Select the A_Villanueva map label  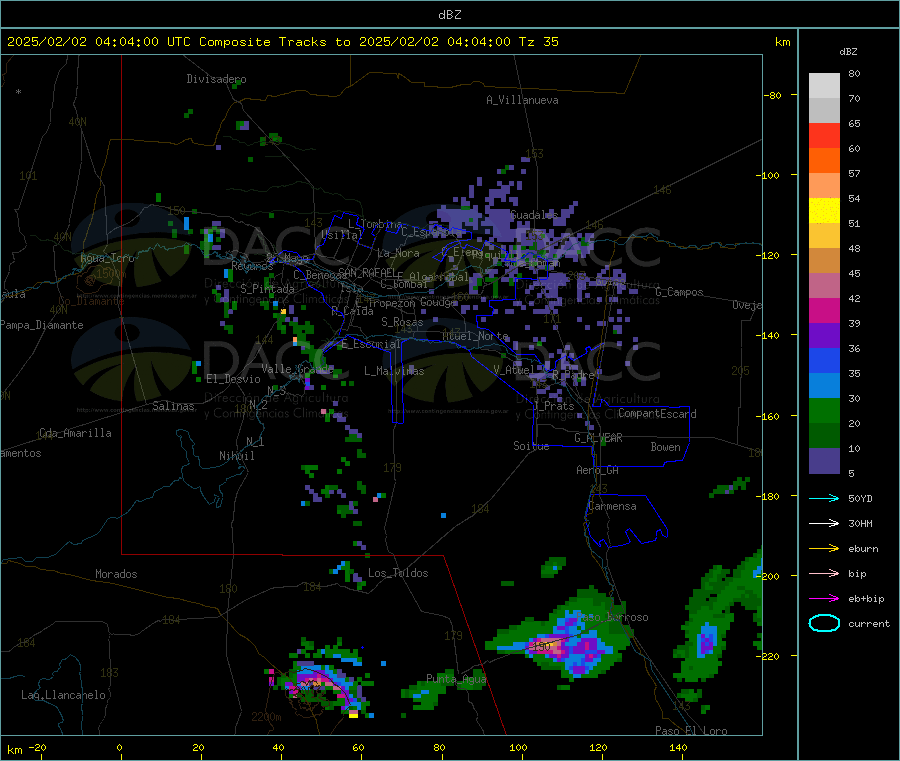[522, 100]
